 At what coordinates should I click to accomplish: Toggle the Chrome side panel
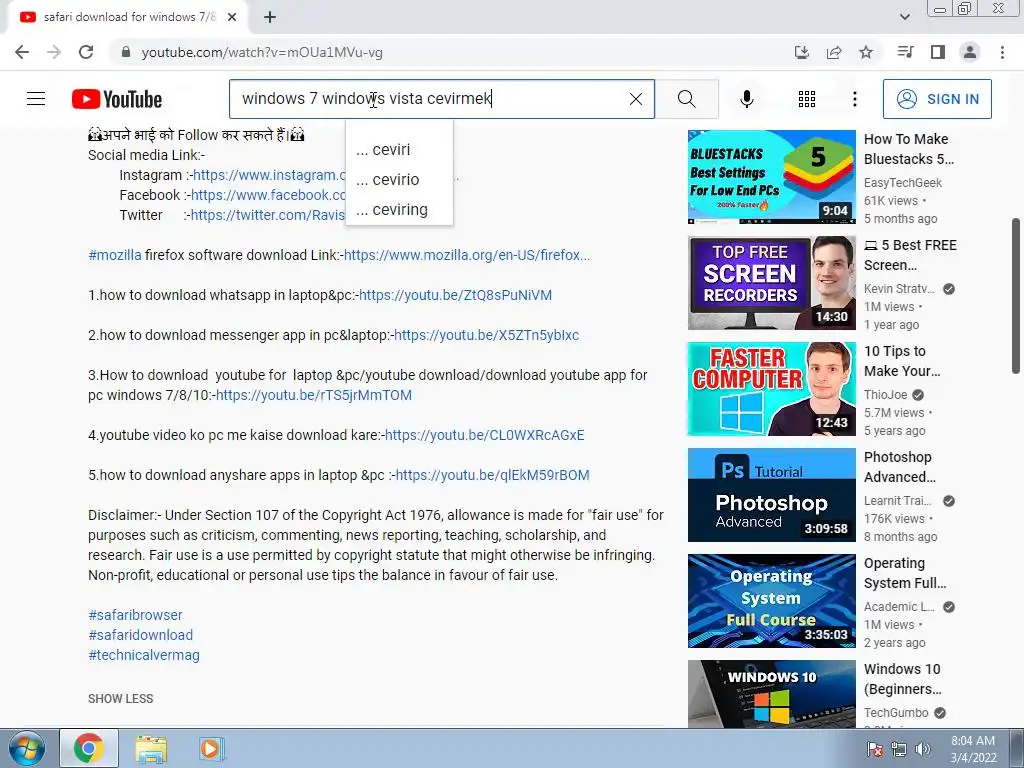938,52
